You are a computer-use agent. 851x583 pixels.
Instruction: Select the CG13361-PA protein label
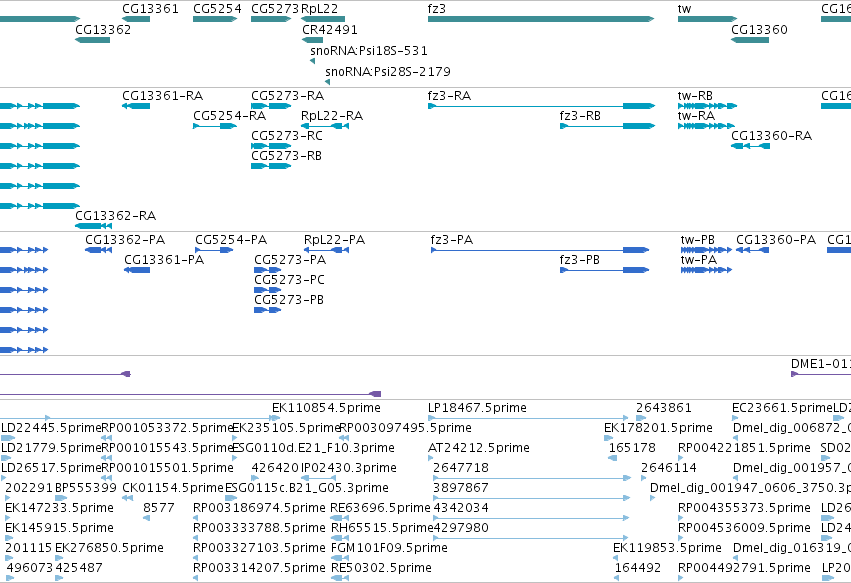tap(164, 259)
